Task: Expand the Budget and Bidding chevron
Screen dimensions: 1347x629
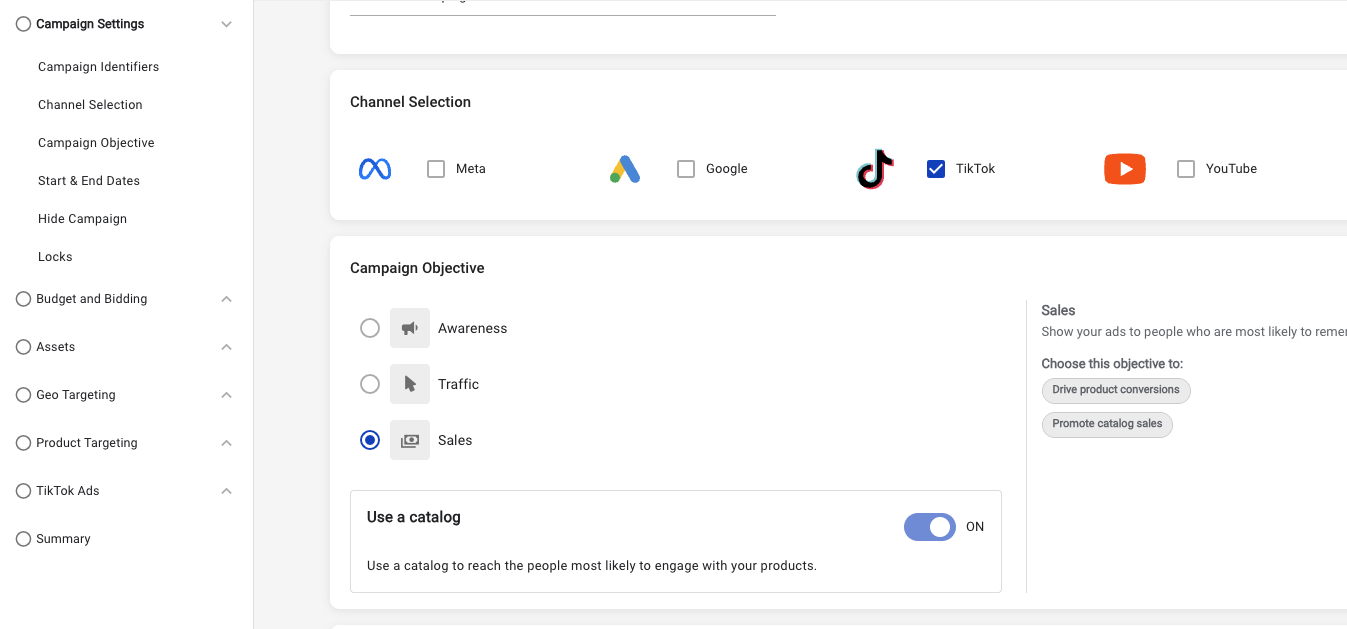Action: click(227, 299)
